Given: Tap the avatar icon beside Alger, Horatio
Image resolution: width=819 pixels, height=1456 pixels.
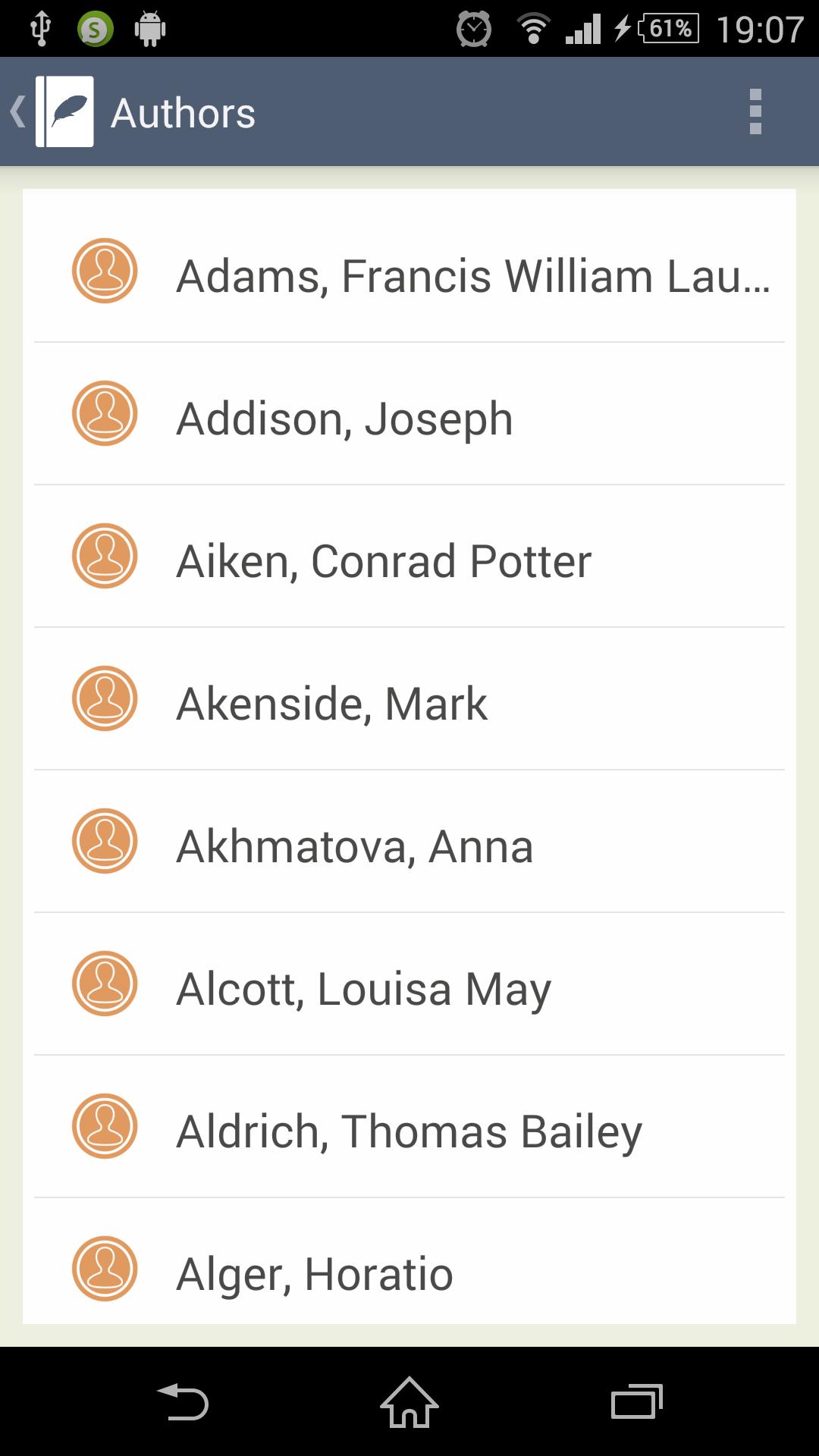Looking at the screenshot, I should 105,1269.
